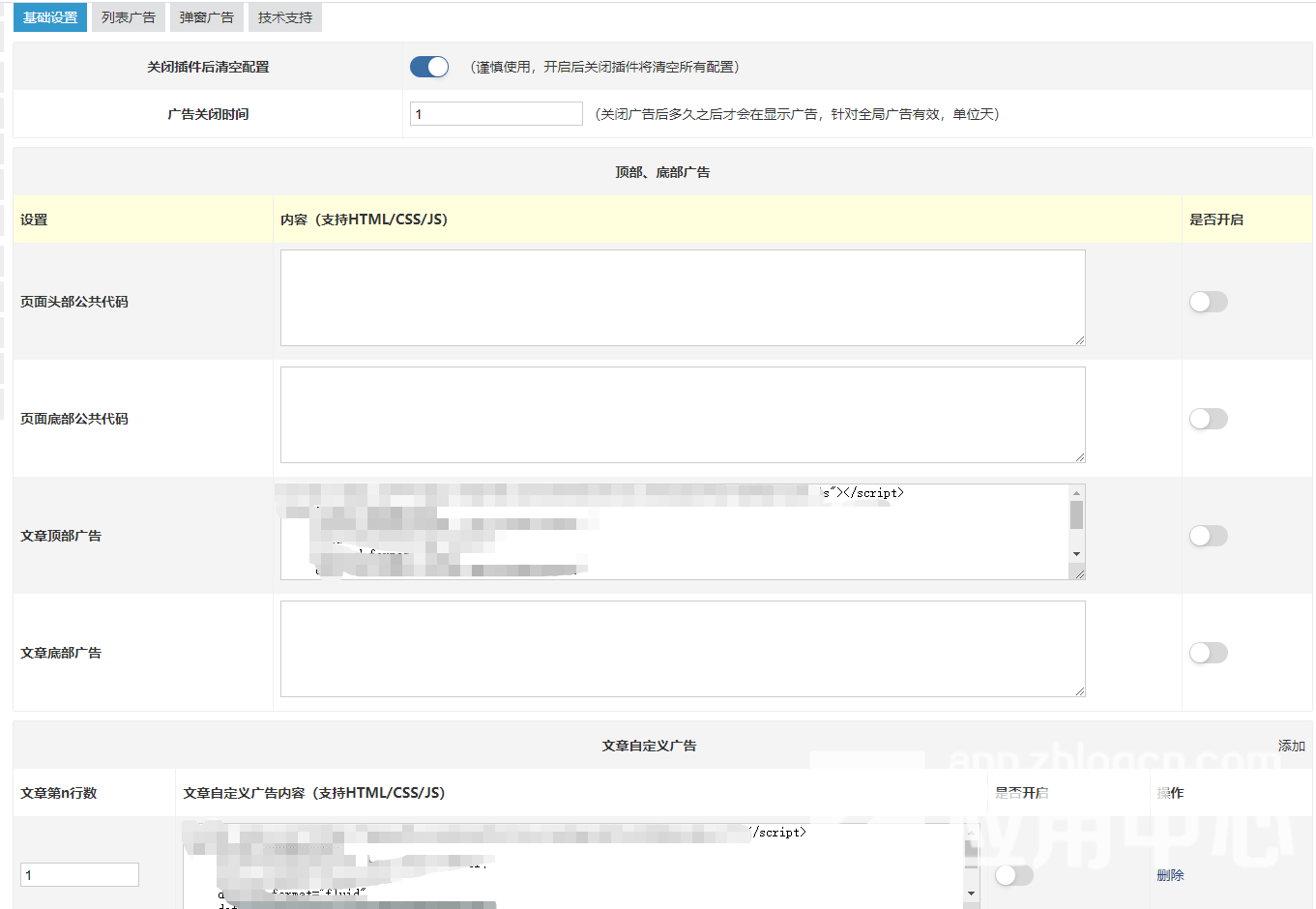Click resize handle of 页面头部公共代码 textarea
Screen dimensions: 1316x909
pos(1079,339)
